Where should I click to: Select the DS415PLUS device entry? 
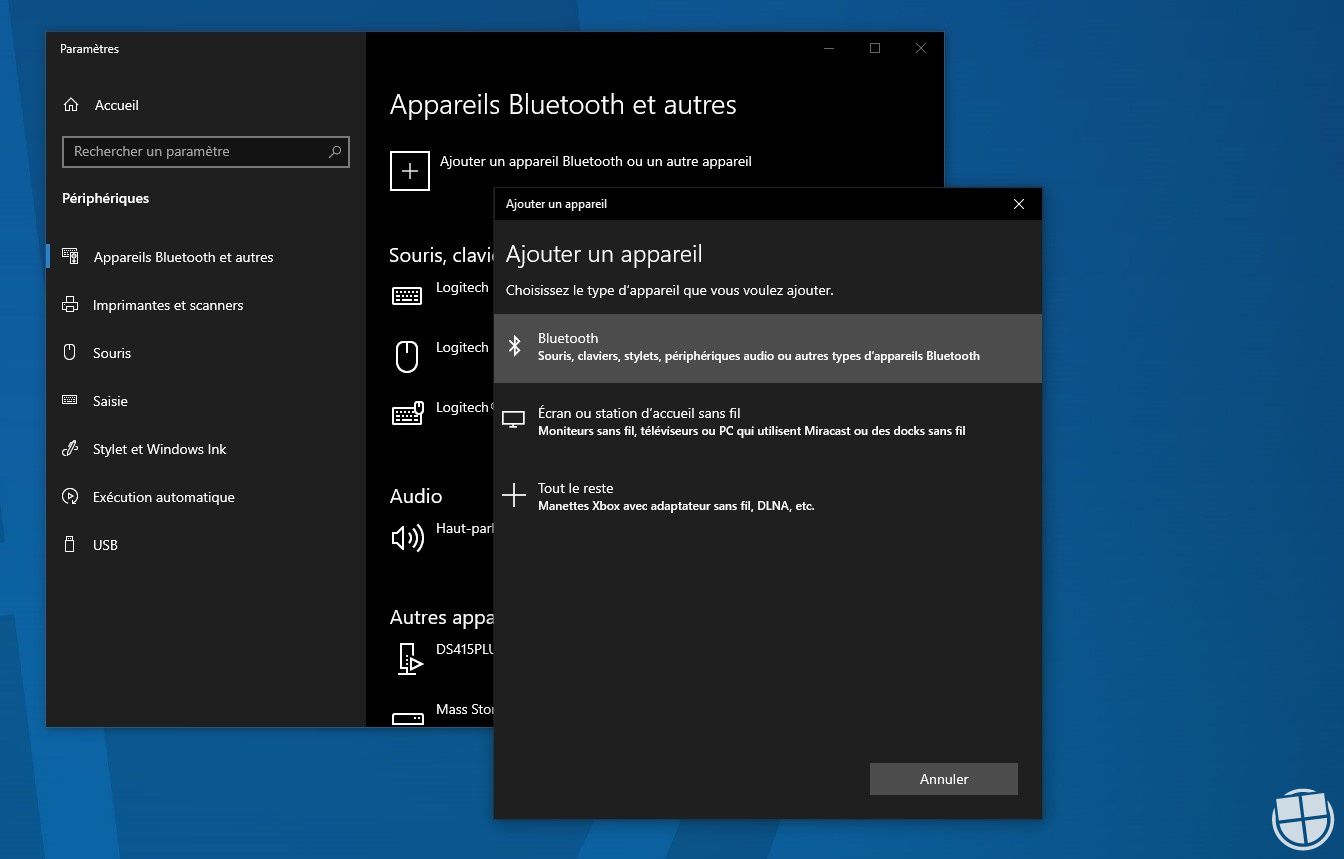click(441, 658)
